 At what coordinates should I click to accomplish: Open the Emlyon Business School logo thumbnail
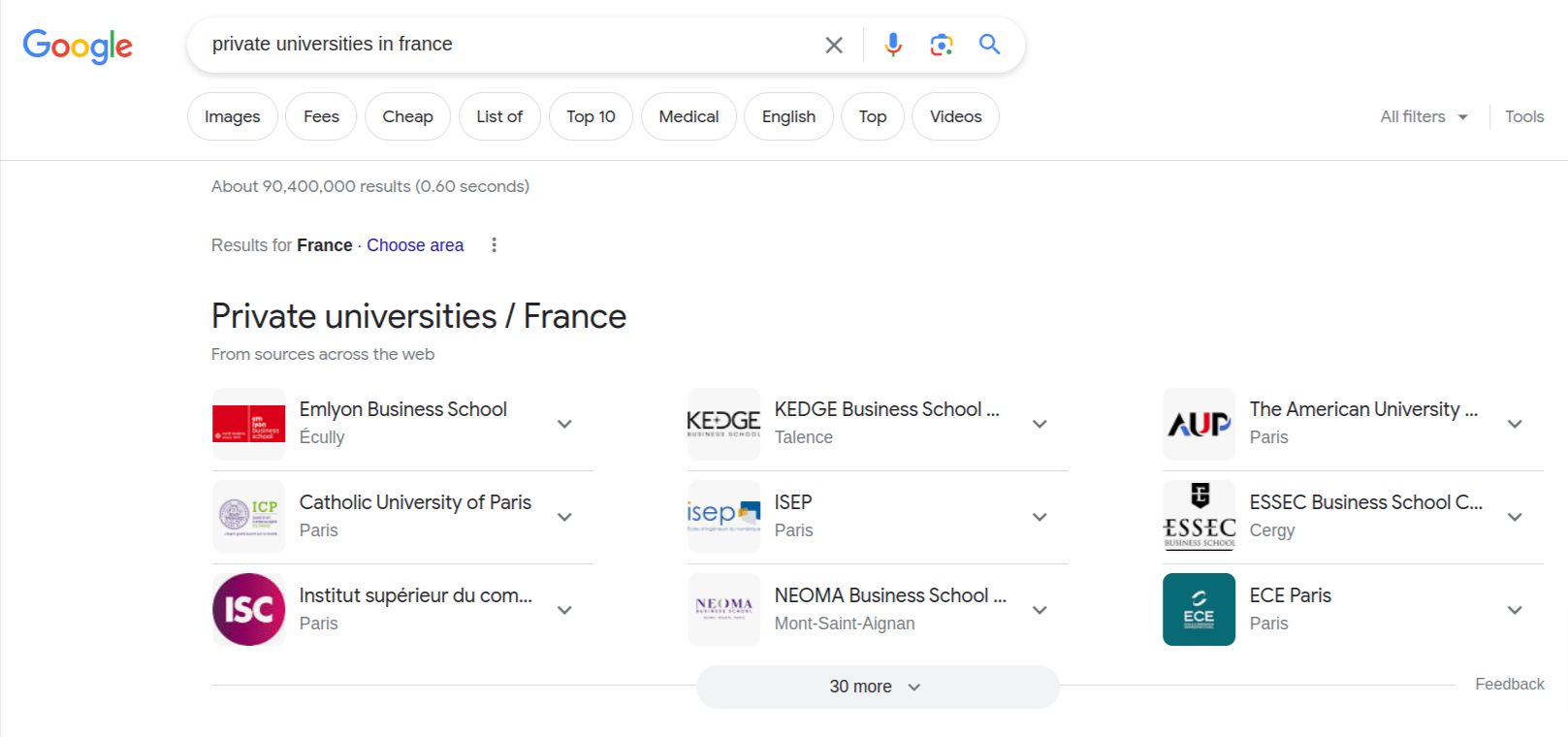tap(249, 424)
